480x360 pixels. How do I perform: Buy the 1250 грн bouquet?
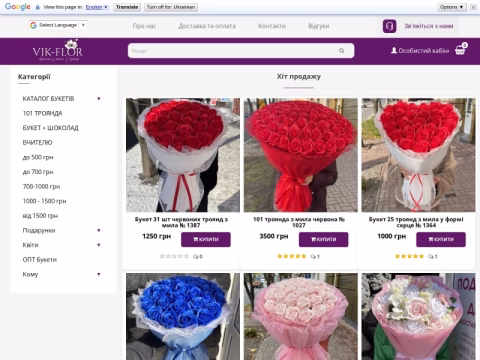[206, 239]
